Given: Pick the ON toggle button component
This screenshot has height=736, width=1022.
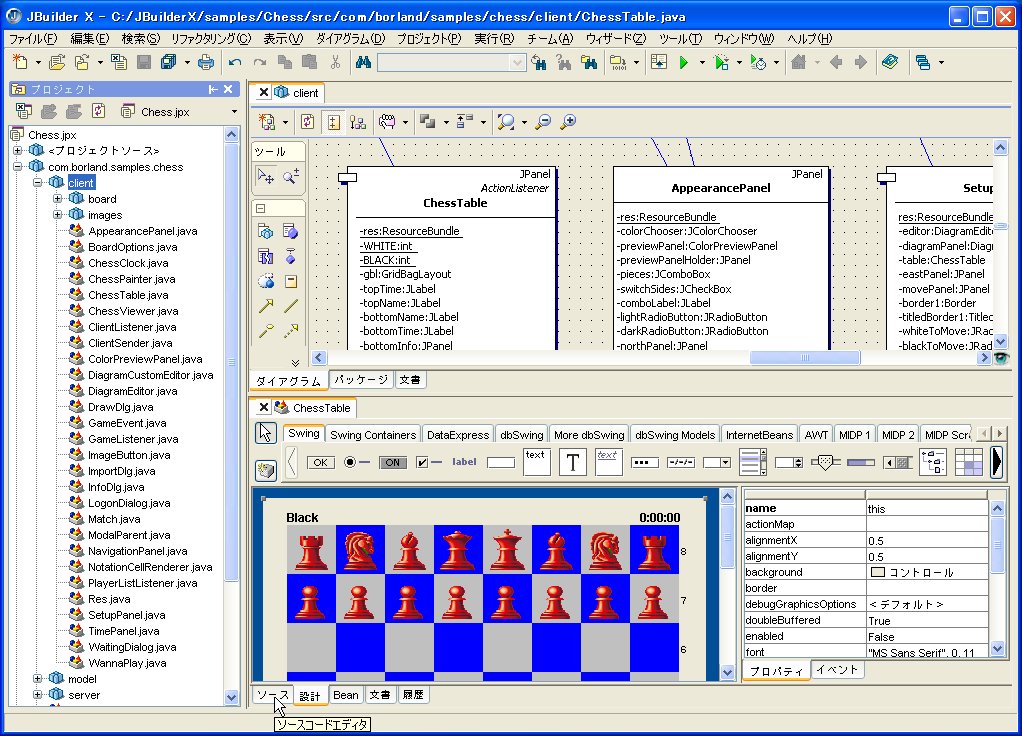Looking at the screenshot, I should click(x=392, y=462).
